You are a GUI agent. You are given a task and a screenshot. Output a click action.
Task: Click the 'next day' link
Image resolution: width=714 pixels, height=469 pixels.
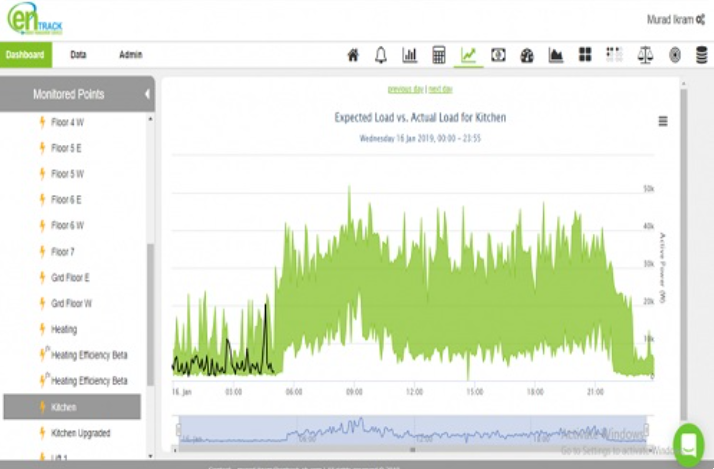(440, 89)
